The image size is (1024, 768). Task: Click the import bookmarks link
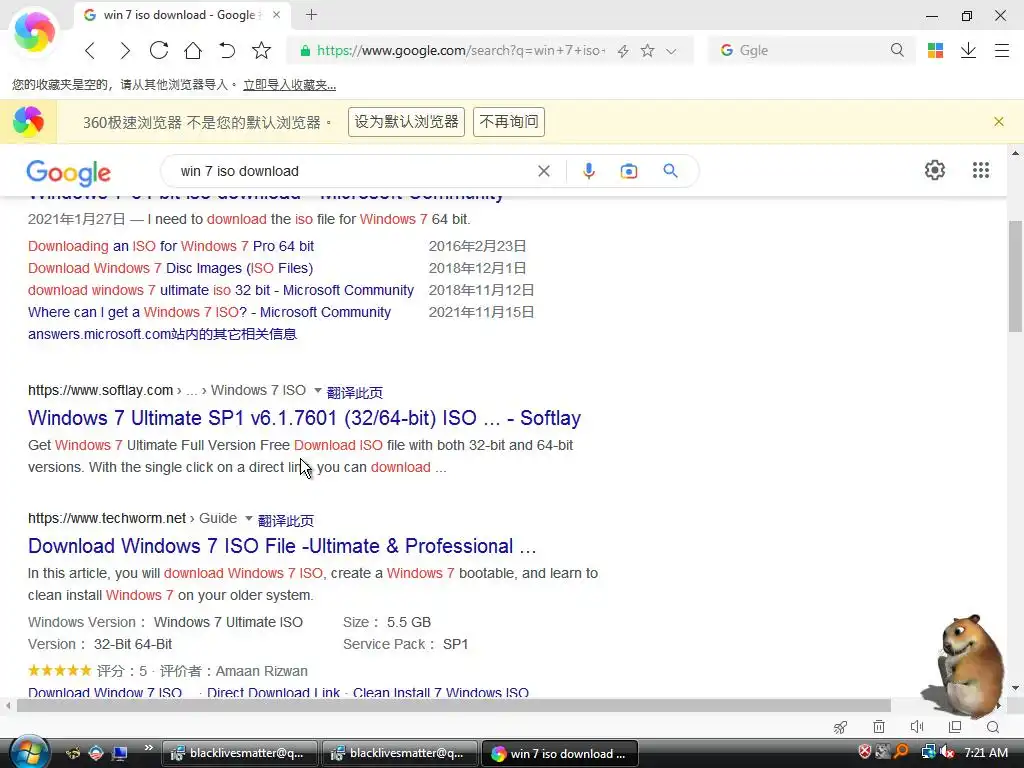[x=289, y=85]
